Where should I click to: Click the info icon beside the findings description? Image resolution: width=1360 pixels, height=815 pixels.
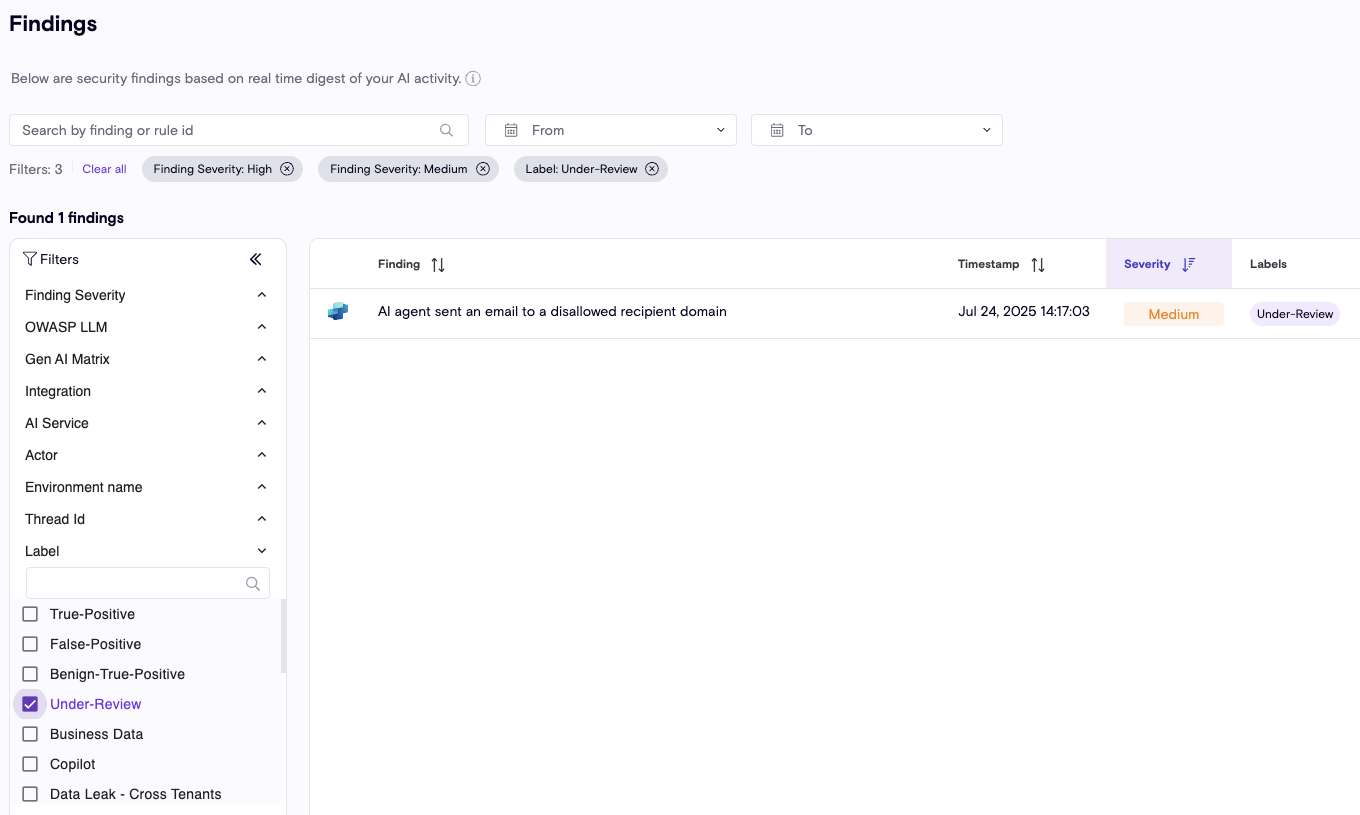click(x=473, y=79)
